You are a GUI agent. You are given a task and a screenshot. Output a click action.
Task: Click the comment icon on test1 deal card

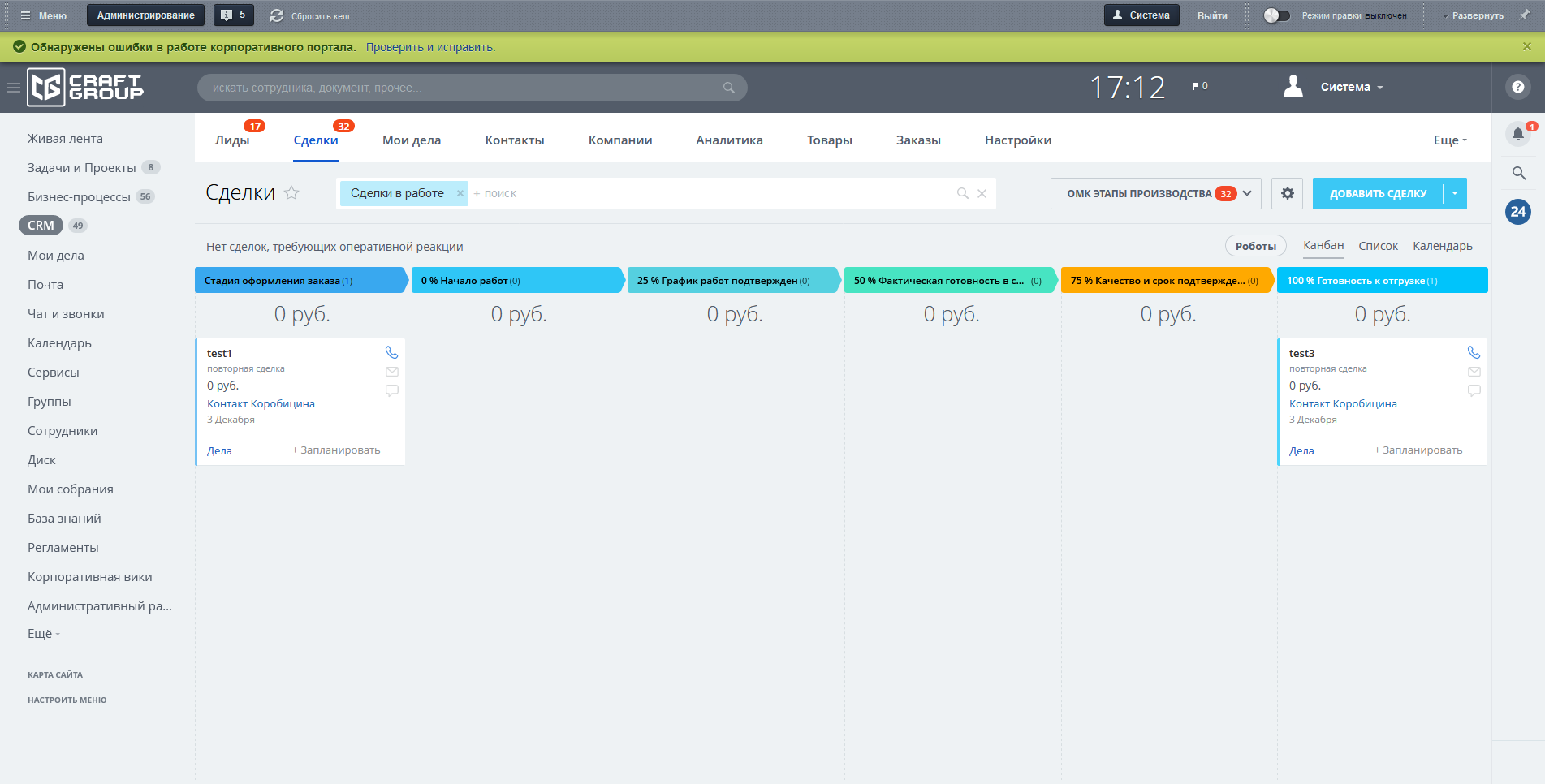coord(391,390)
